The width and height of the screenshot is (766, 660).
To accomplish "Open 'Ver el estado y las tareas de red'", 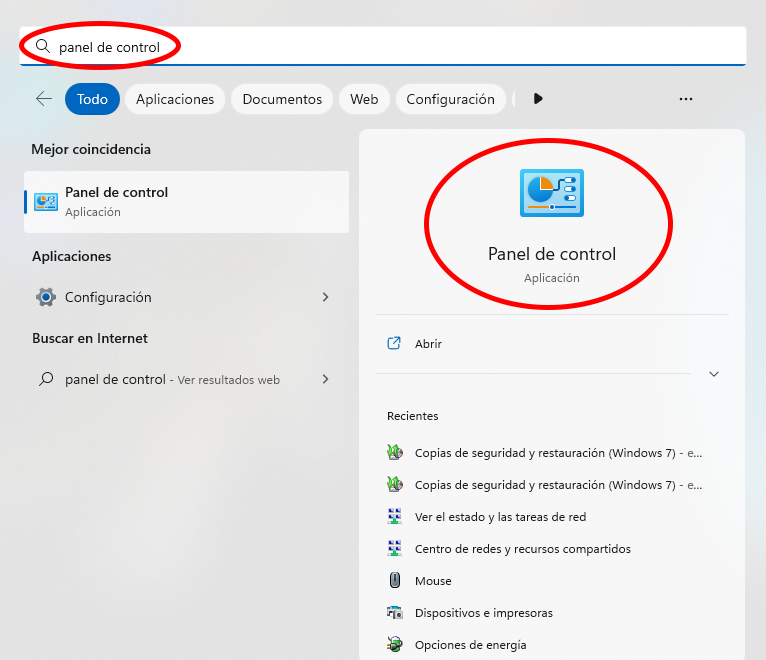I will [552, 517].
